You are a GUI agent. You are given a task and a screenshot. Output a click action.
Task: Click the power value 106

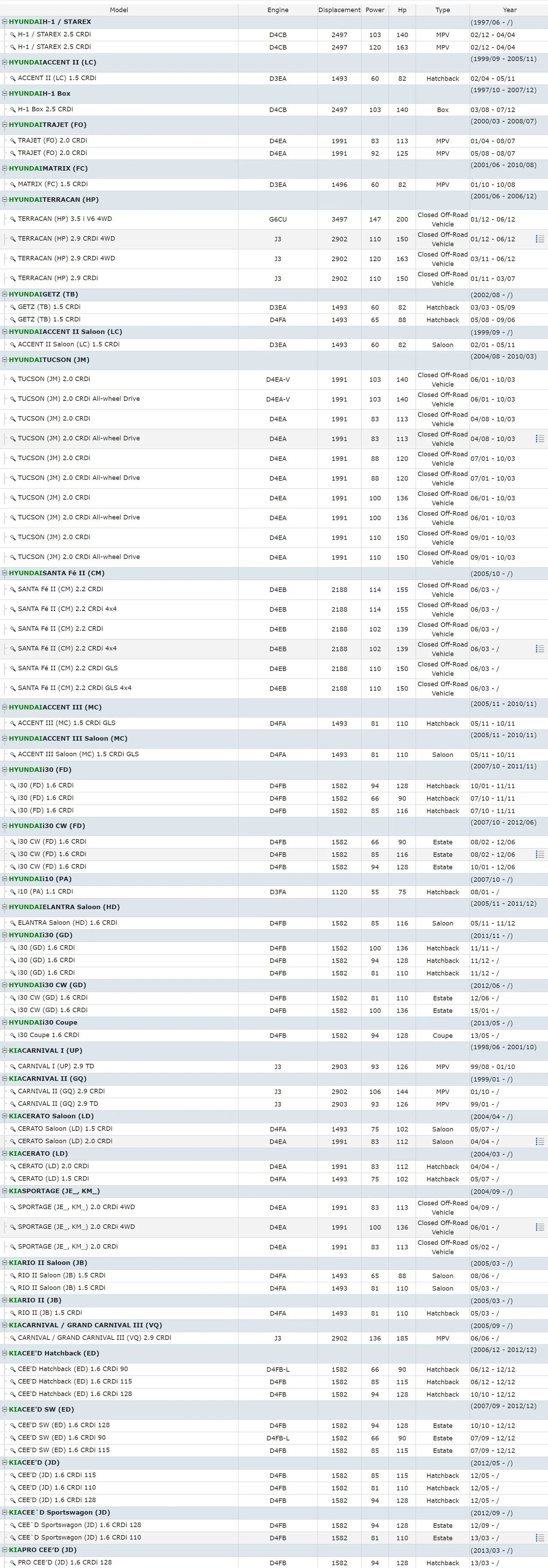coord(375,1092)
